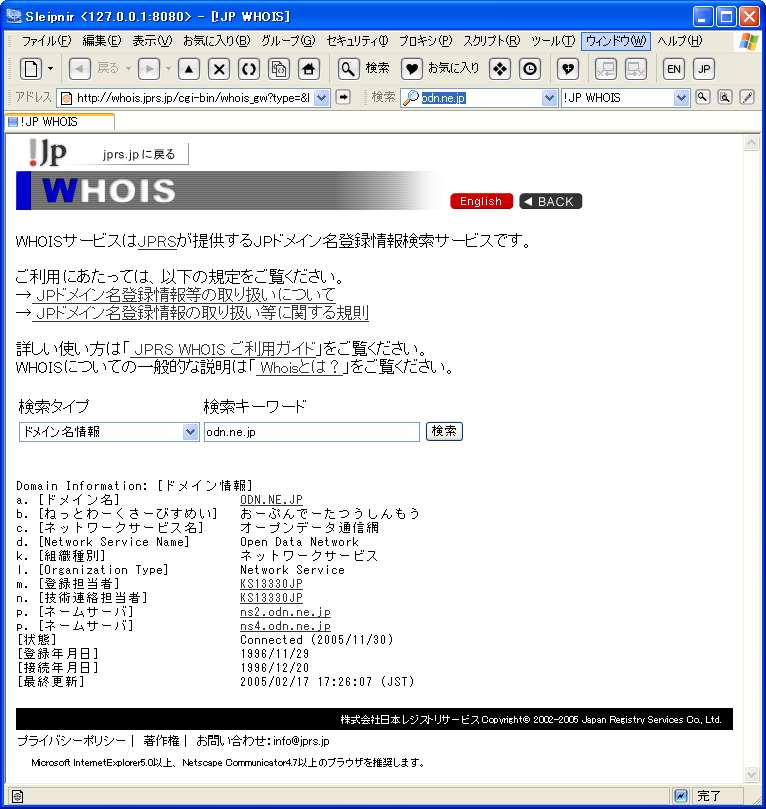Open the 表示(V) menu
The width and height of the screenshot is (766, 809).
tap(152, 41)
